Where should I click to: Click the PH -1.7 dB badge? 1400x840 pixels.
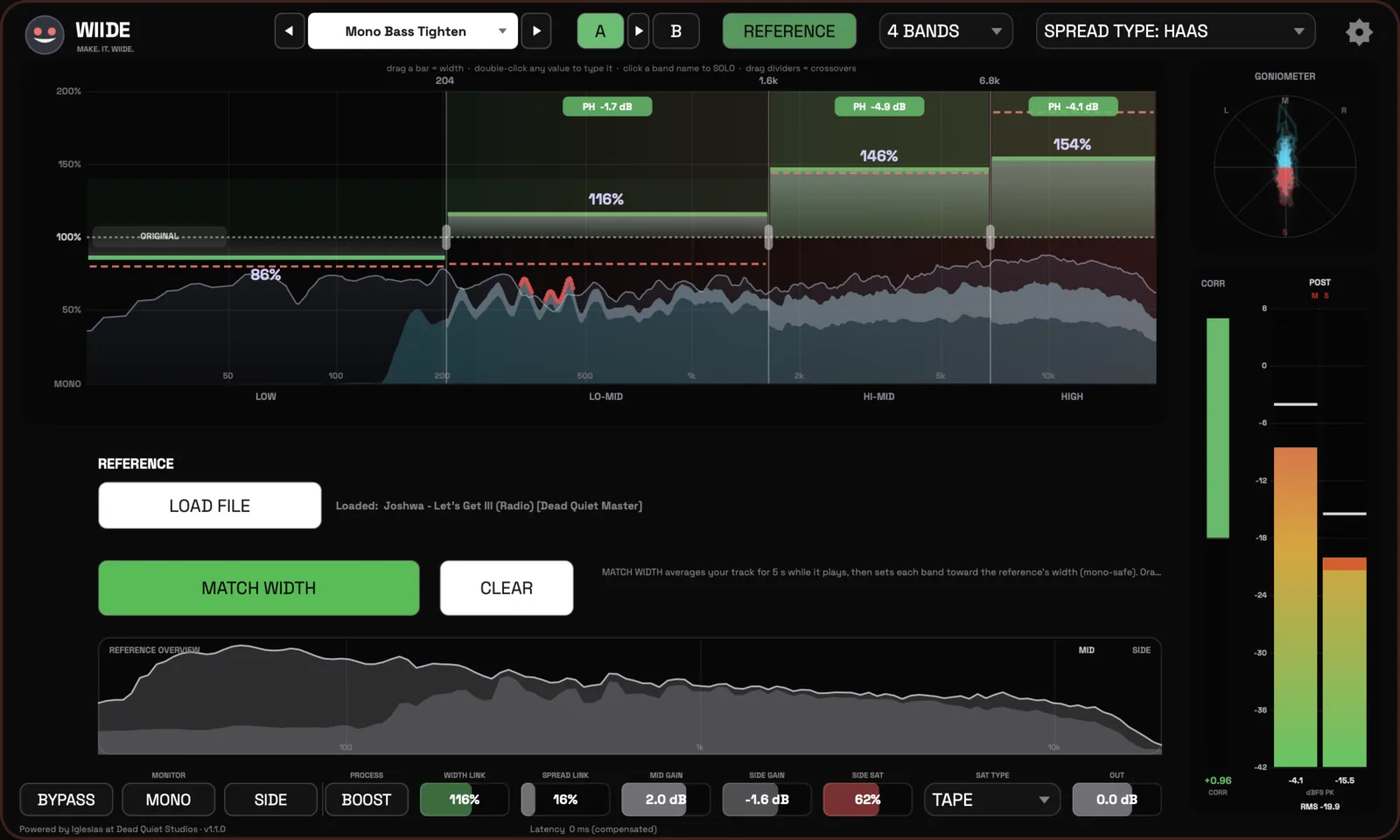coord(607,107)
